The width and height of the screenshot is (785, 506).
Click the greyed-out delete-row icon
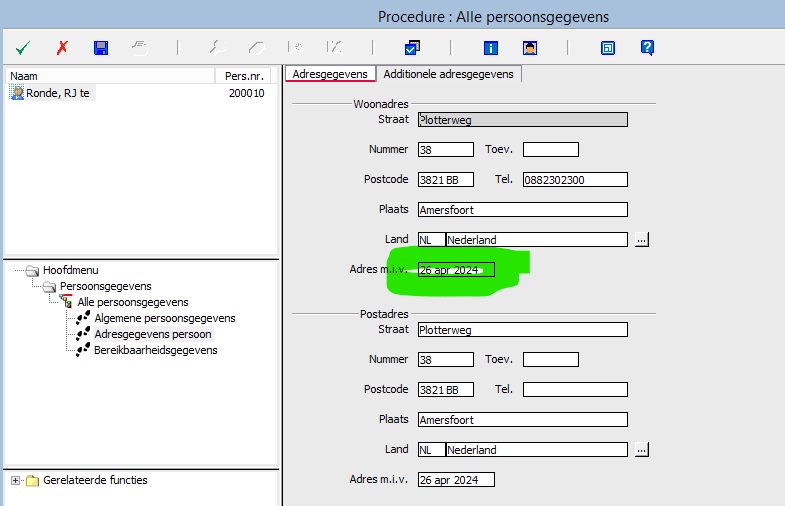(334, 48)
